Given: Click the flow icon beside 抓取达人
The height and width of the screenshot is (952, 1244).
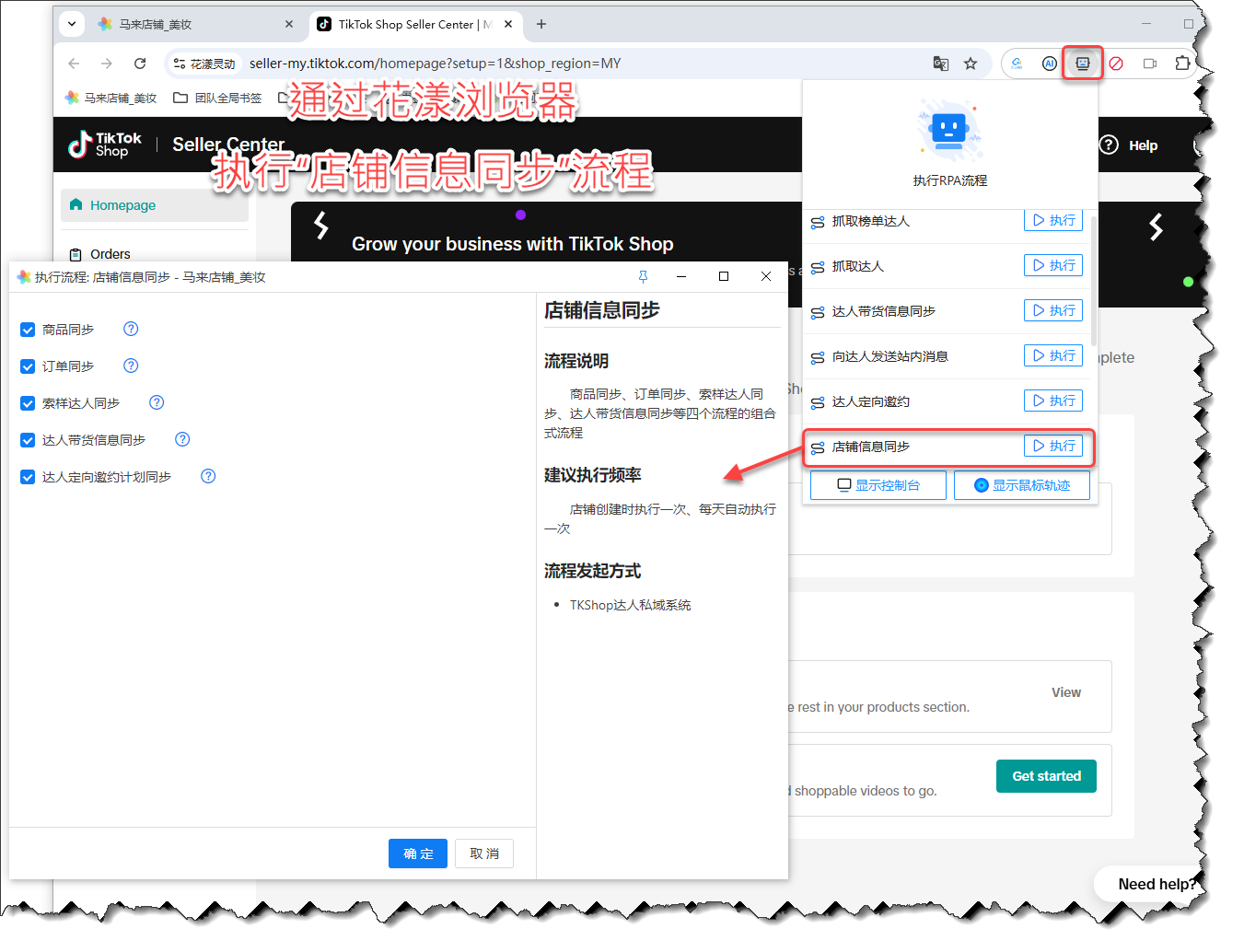Looking at the screenshot, I should click(818, 267).
